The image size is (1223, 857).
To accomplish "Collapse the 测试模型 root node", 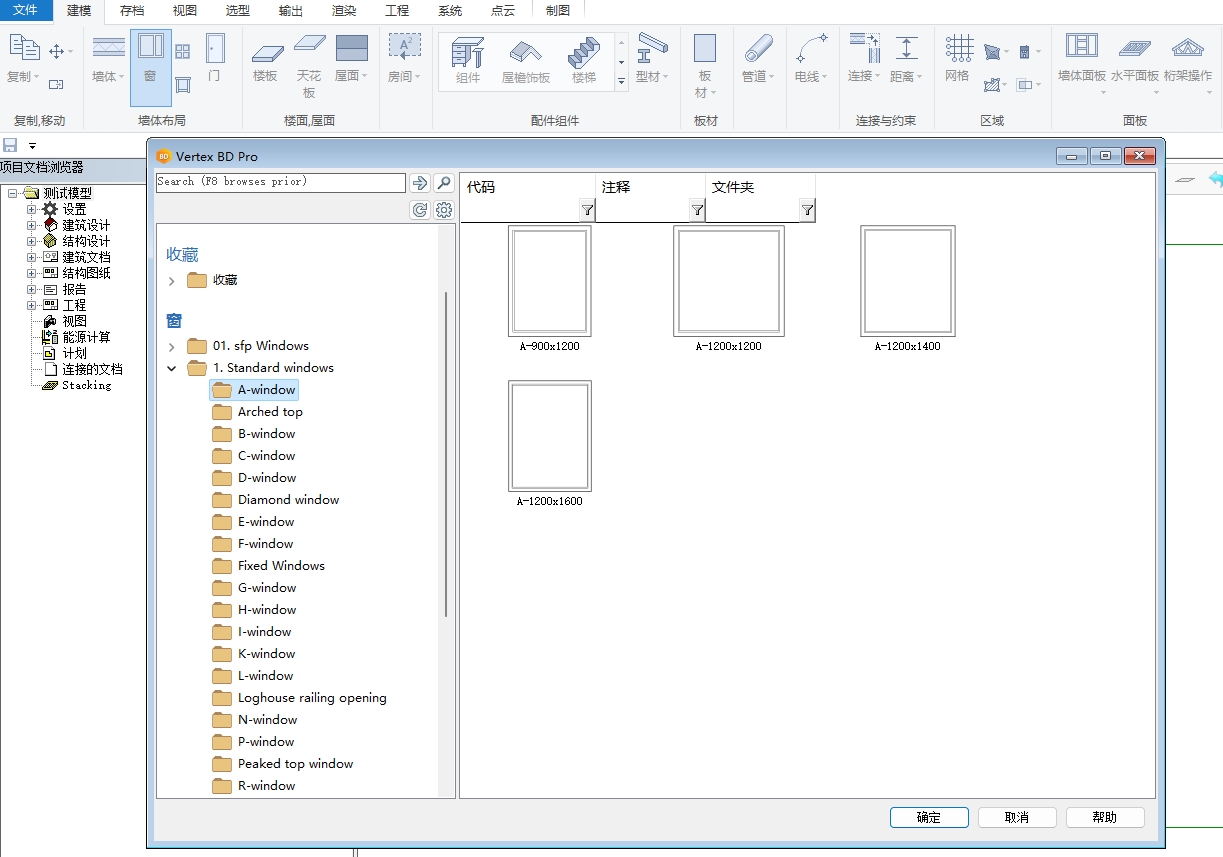I will tap(13, 193).
